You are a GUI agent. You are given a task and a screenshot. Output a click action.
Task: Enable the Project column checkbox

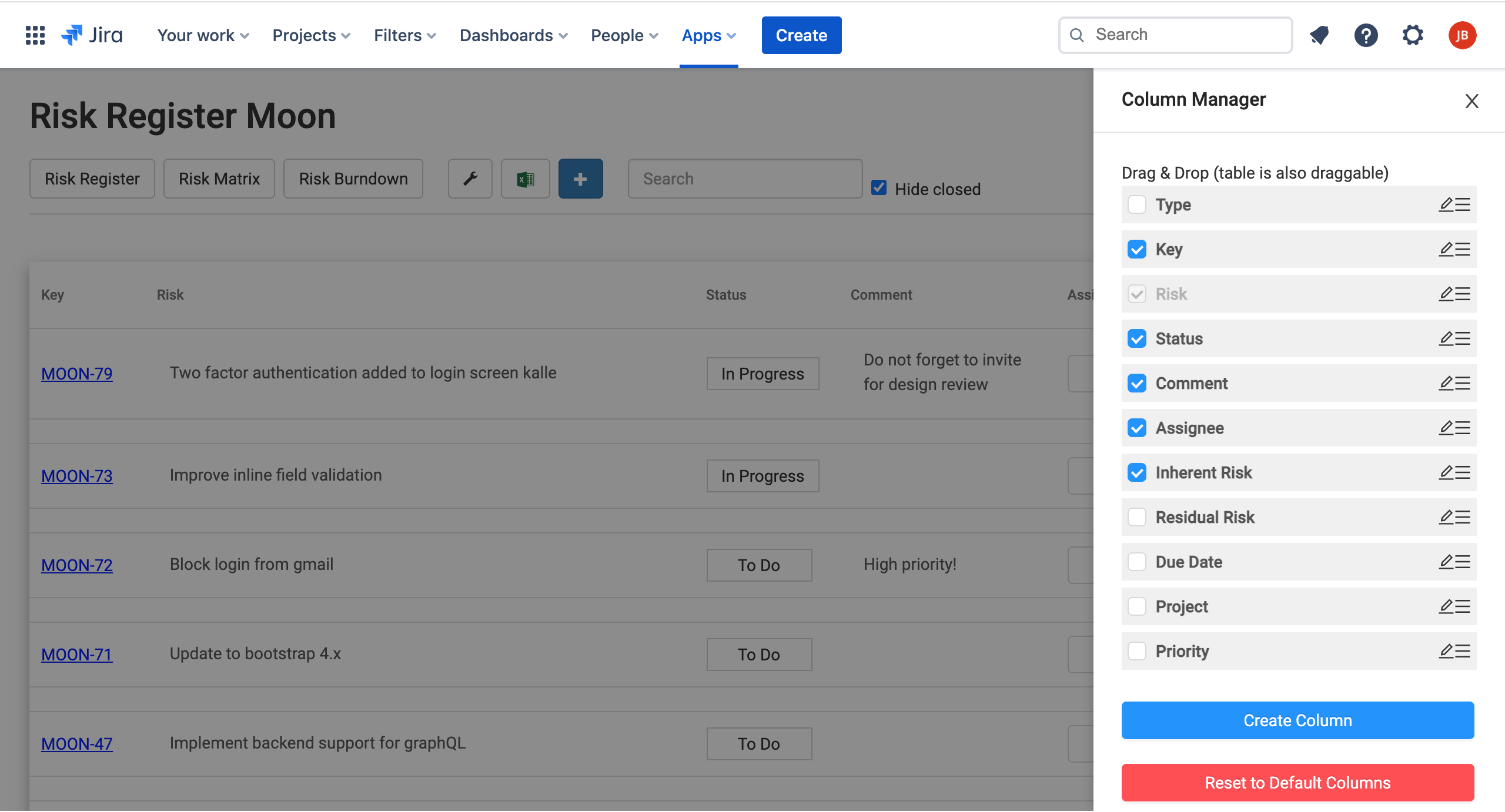pos(1137,606)
